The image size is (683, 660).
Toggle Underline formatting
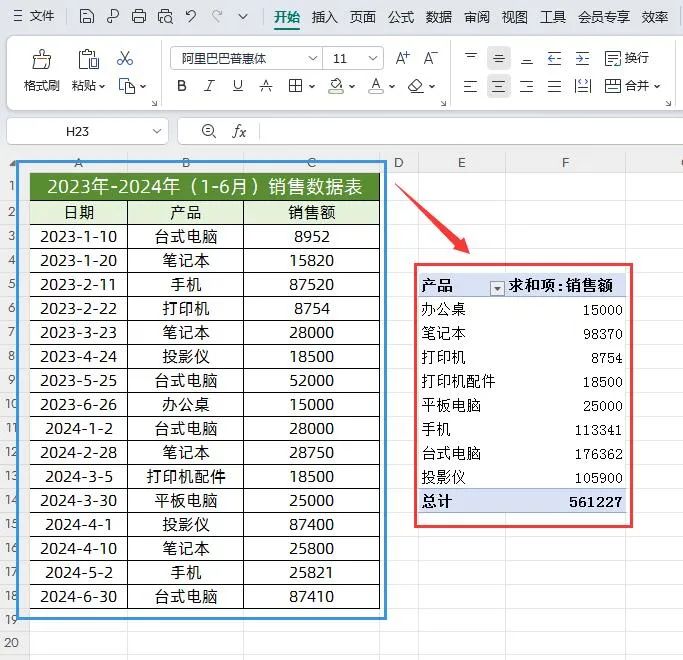(x=238, y=86)
